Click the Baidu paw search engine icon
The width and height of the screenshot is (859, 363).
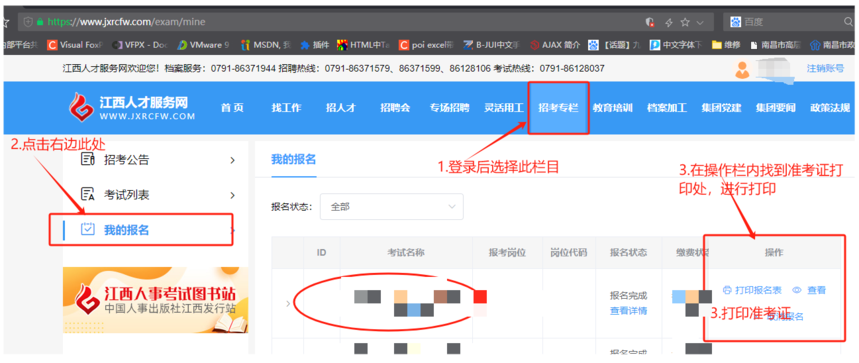(735, 22)
